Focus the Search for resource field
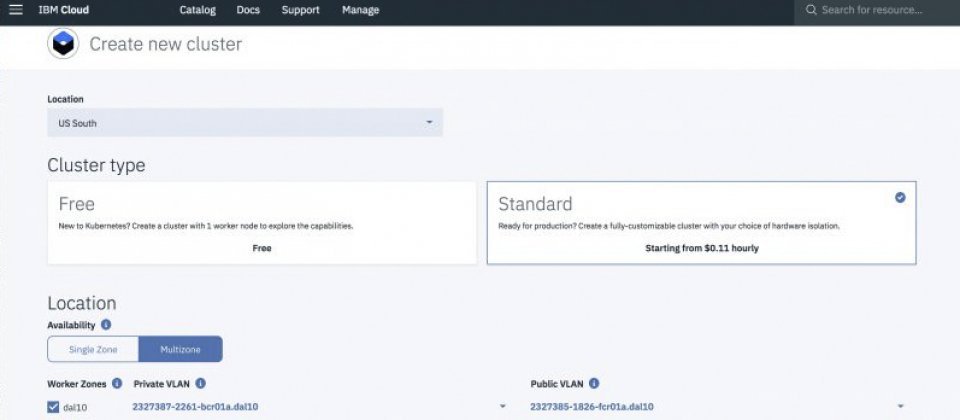 tap(877, 10)
